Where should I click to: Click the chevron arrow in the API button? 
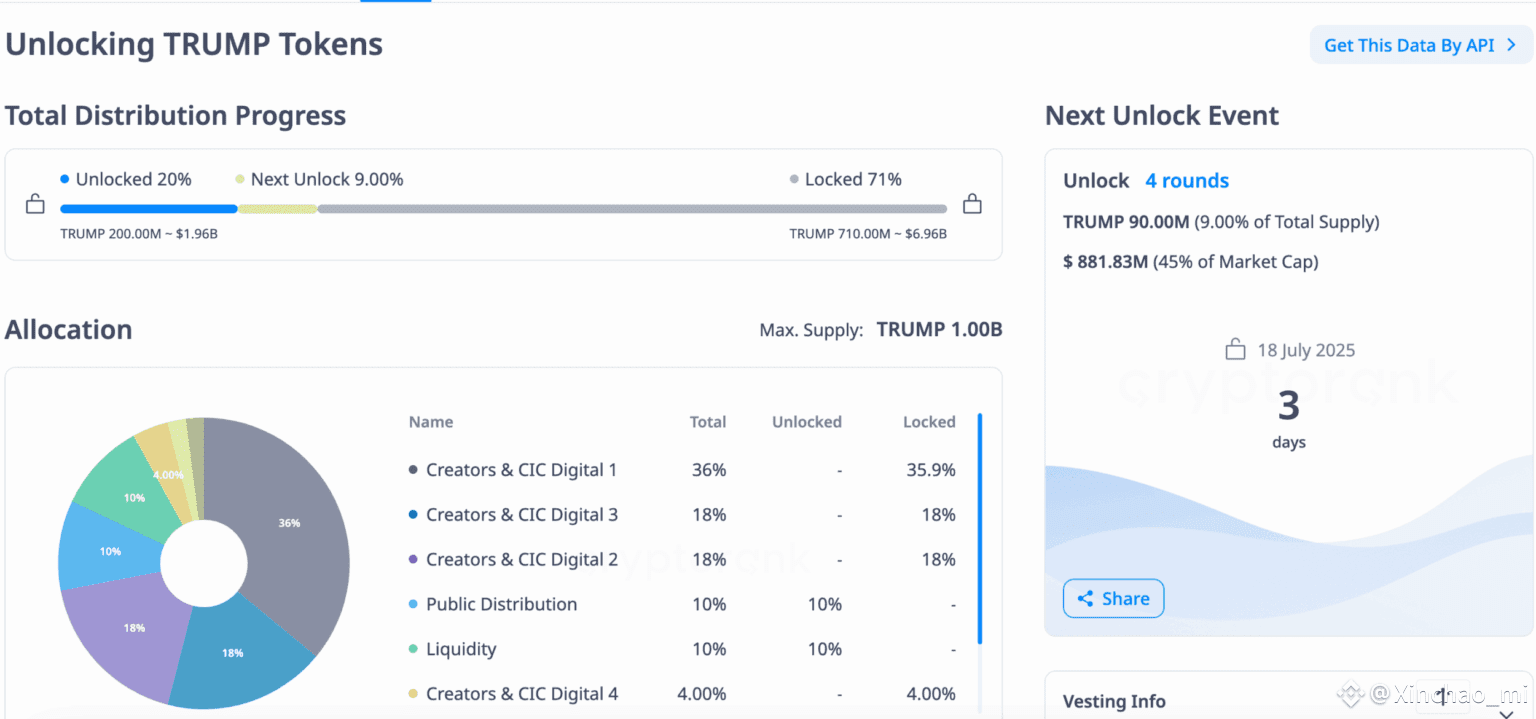[1512, 45]
